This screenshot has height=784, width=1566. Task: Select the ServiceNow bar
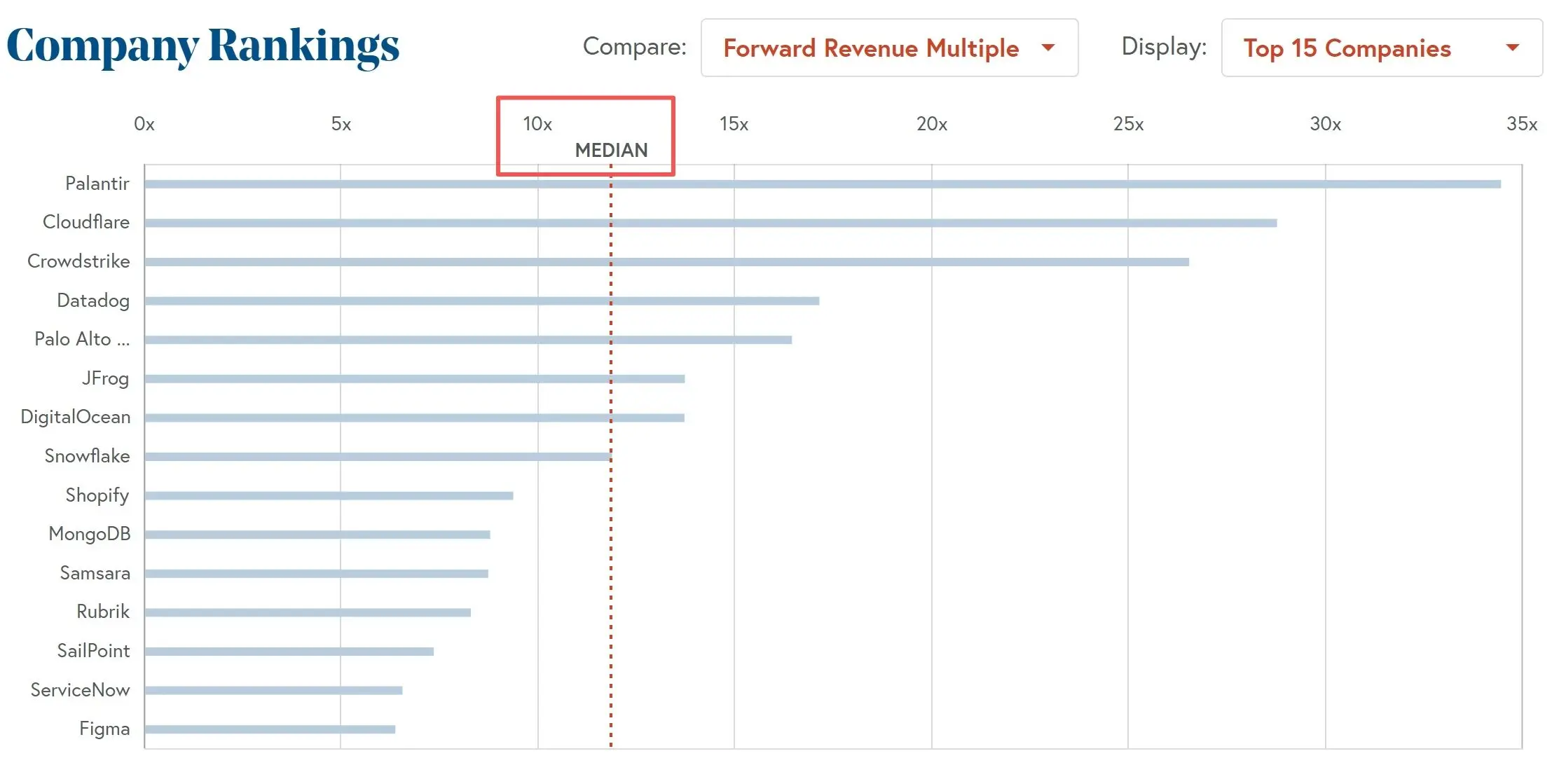274,690
